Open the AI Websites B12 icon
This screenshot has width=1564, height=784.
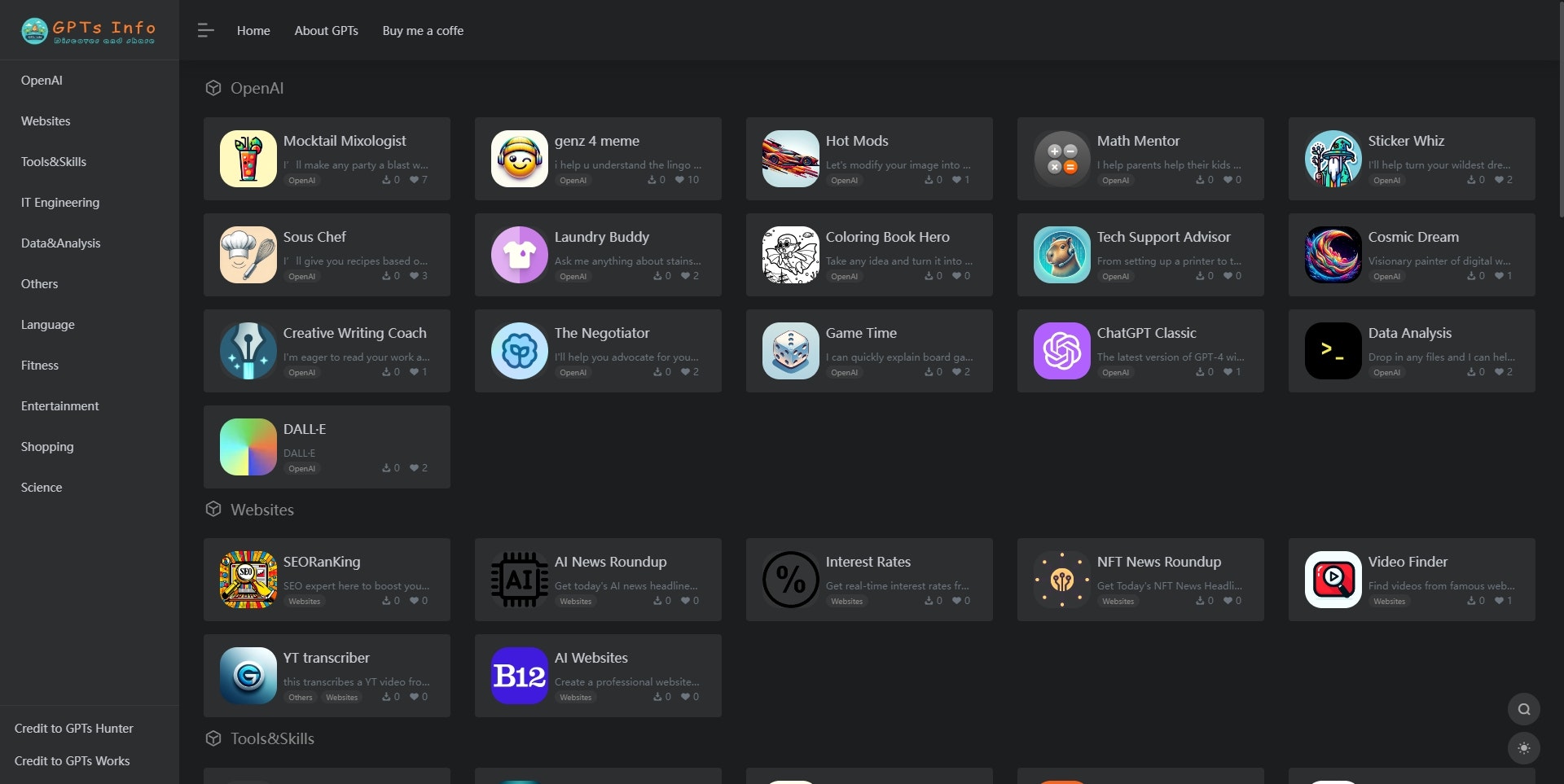(x=520, y=676)
